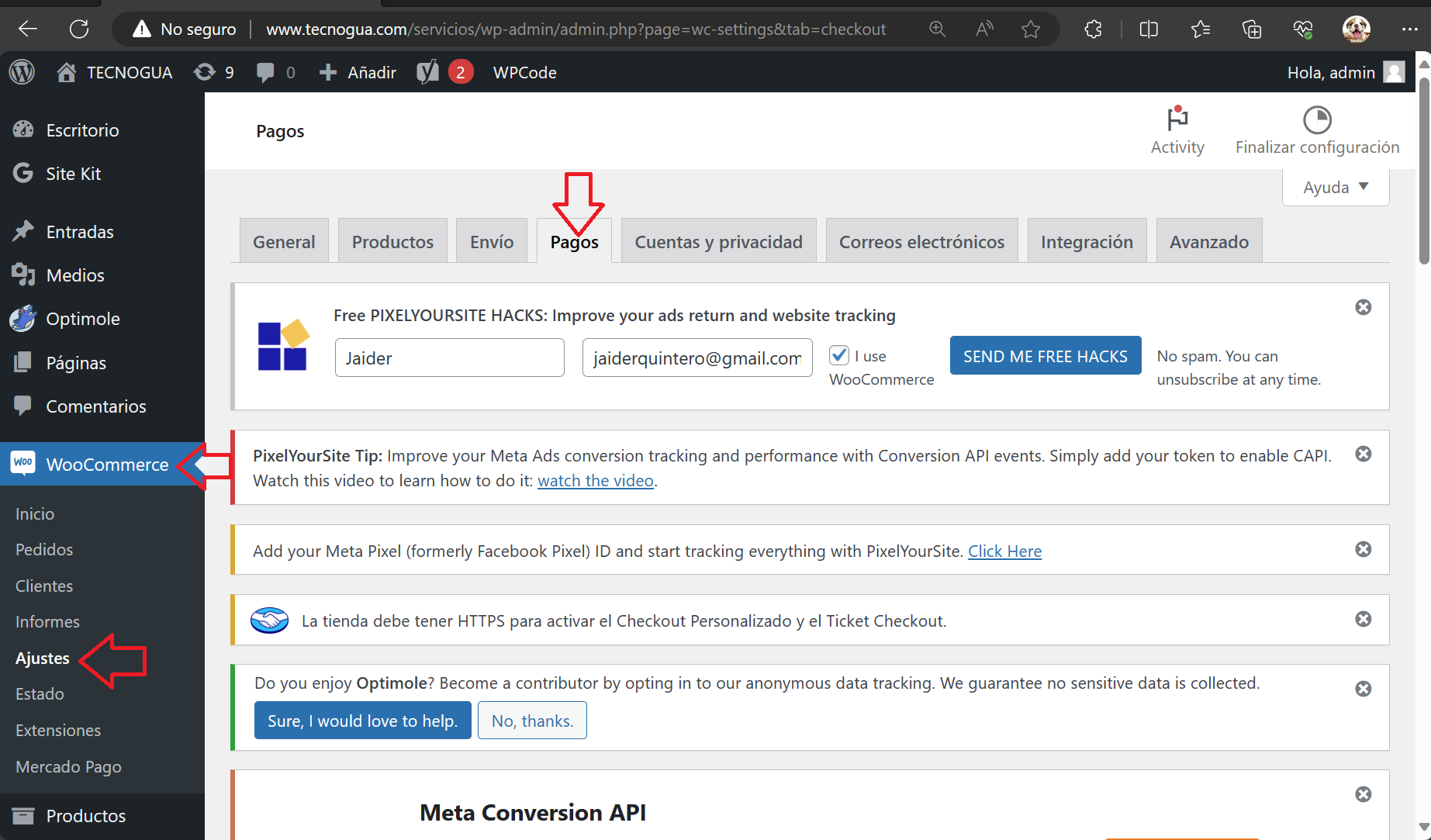Click the WordPress logo in admin bar
This screenshot has height=840, width=1431.
(22, 72)
